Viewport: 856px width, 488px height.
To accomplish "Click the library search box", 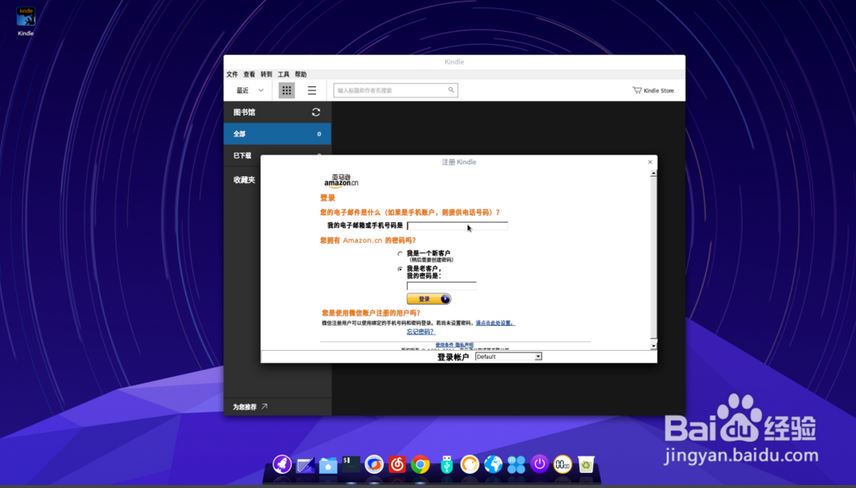I will (x=395, y=90).
